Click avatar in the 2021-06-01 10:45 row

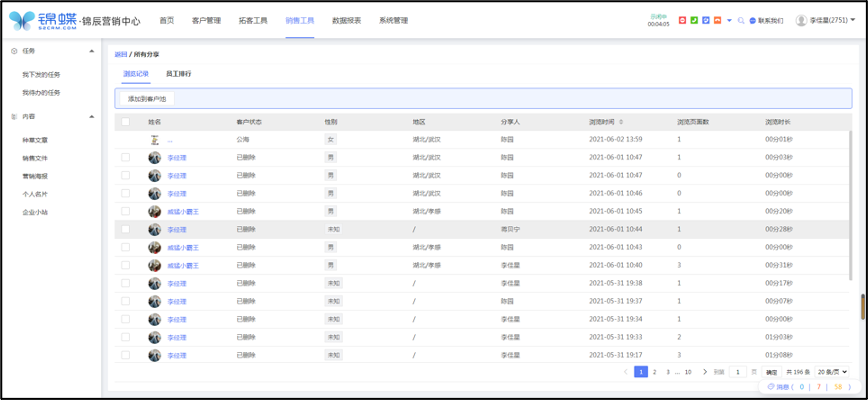pos(154,212)
